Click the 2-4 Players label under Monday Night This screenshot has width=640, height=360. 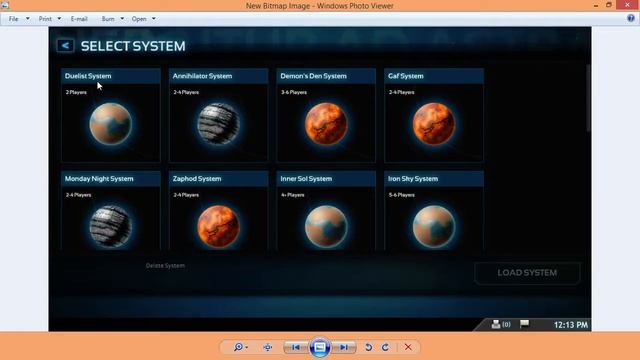pos(78,195)
